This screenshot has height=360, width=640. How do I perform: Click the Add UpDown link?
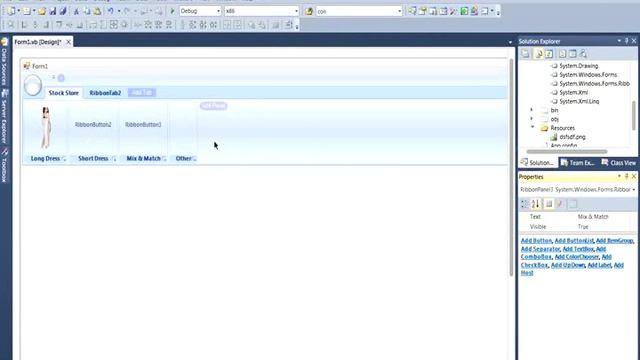(x=567, y=265)
